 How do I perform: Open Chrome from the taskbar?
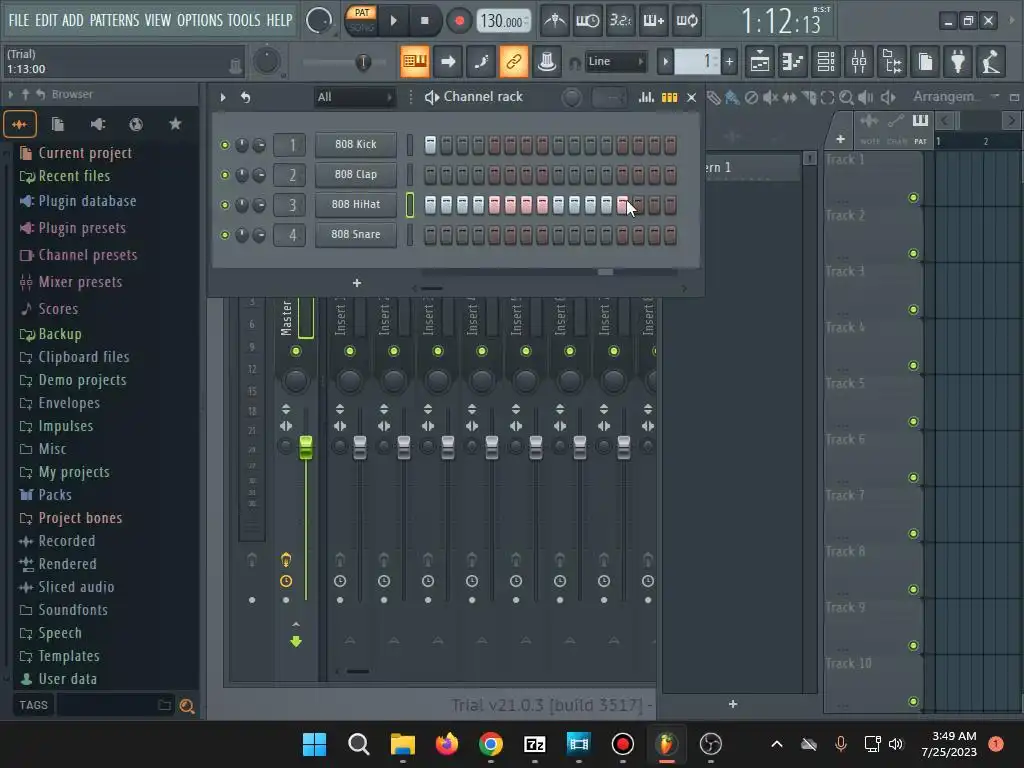(490, 744)
